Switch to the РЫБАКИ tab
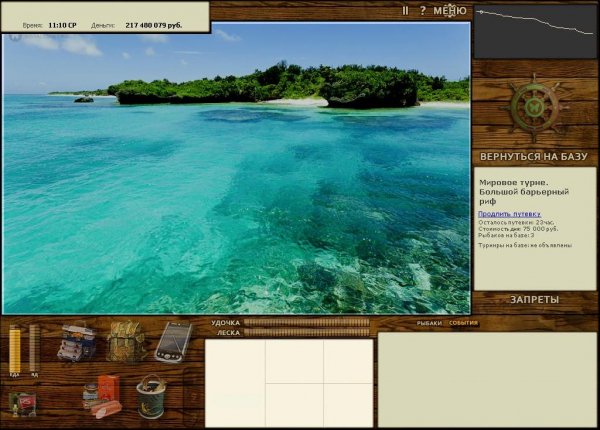Image resolution: width=600 pixels, height=430 pixels. tap(430, 323)
